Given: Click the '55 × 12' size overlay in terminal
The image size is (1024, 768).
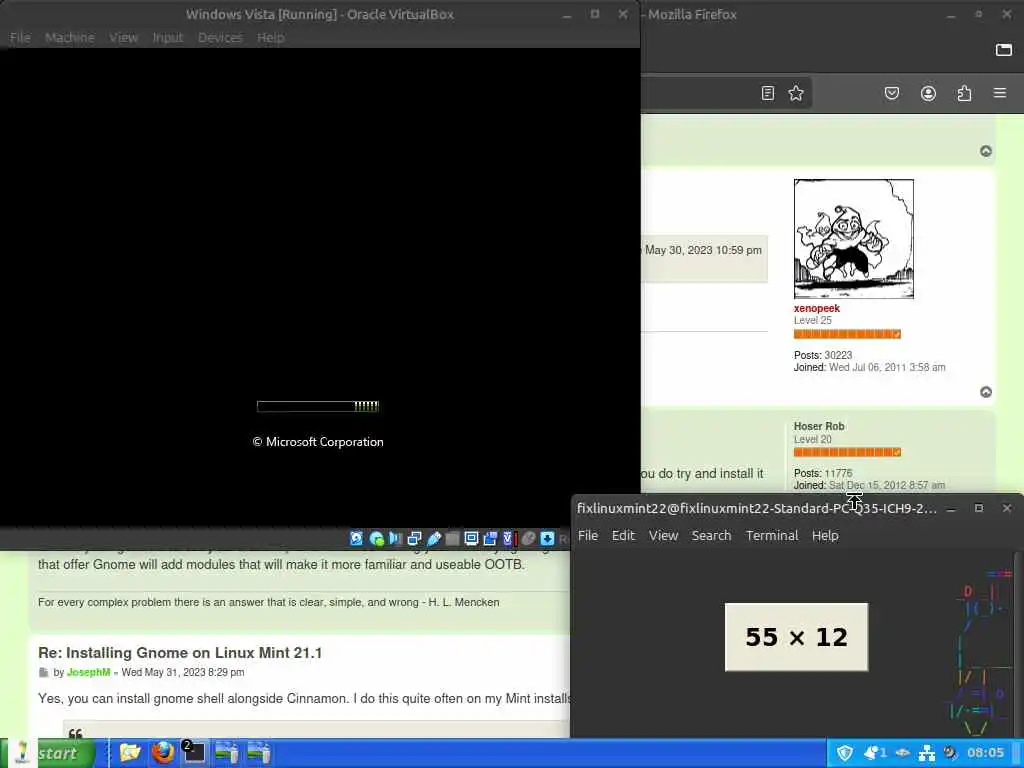Looking at the screenshot, I should (796, 637).
